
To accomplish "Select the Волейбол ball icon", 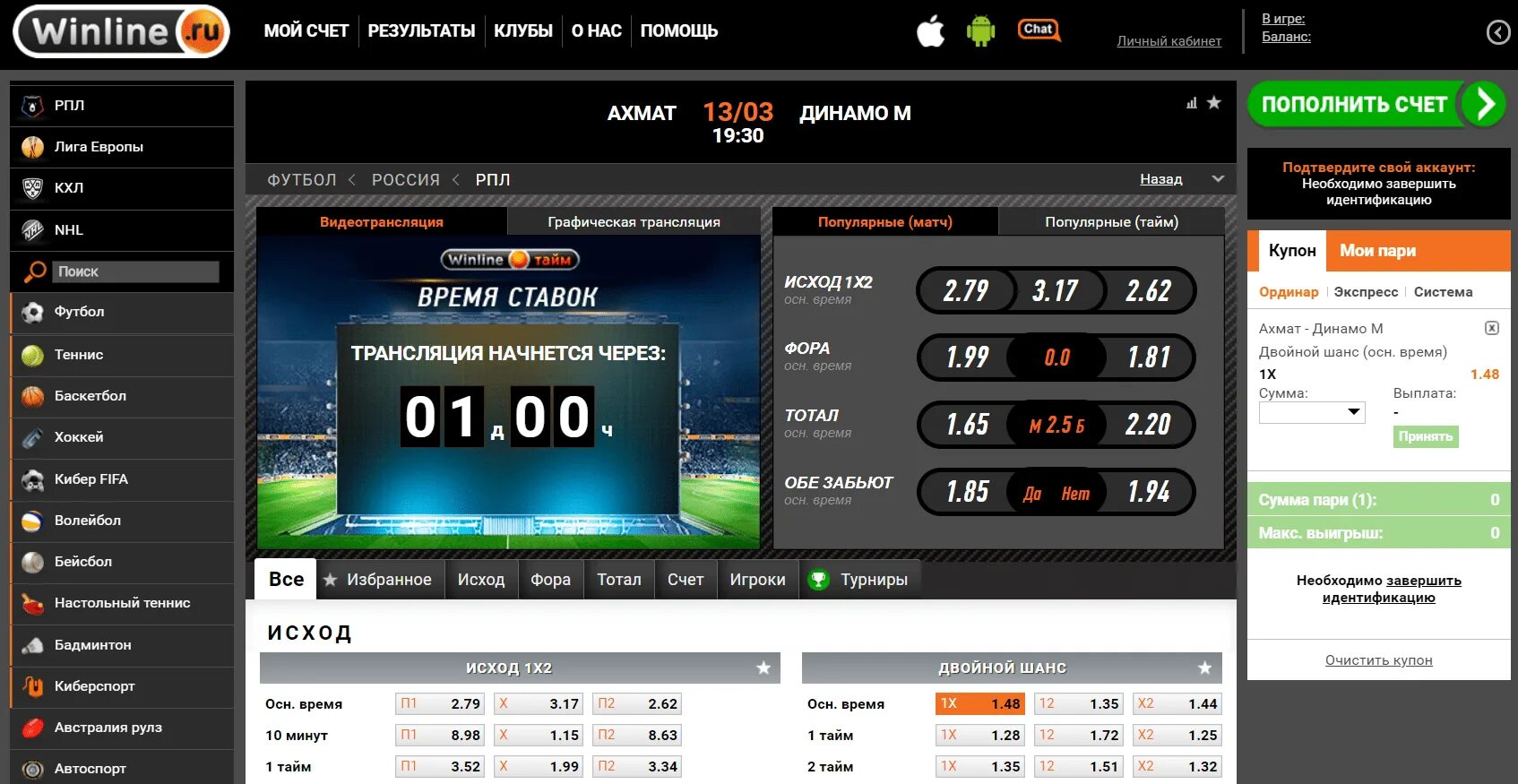I will [33, 521].
